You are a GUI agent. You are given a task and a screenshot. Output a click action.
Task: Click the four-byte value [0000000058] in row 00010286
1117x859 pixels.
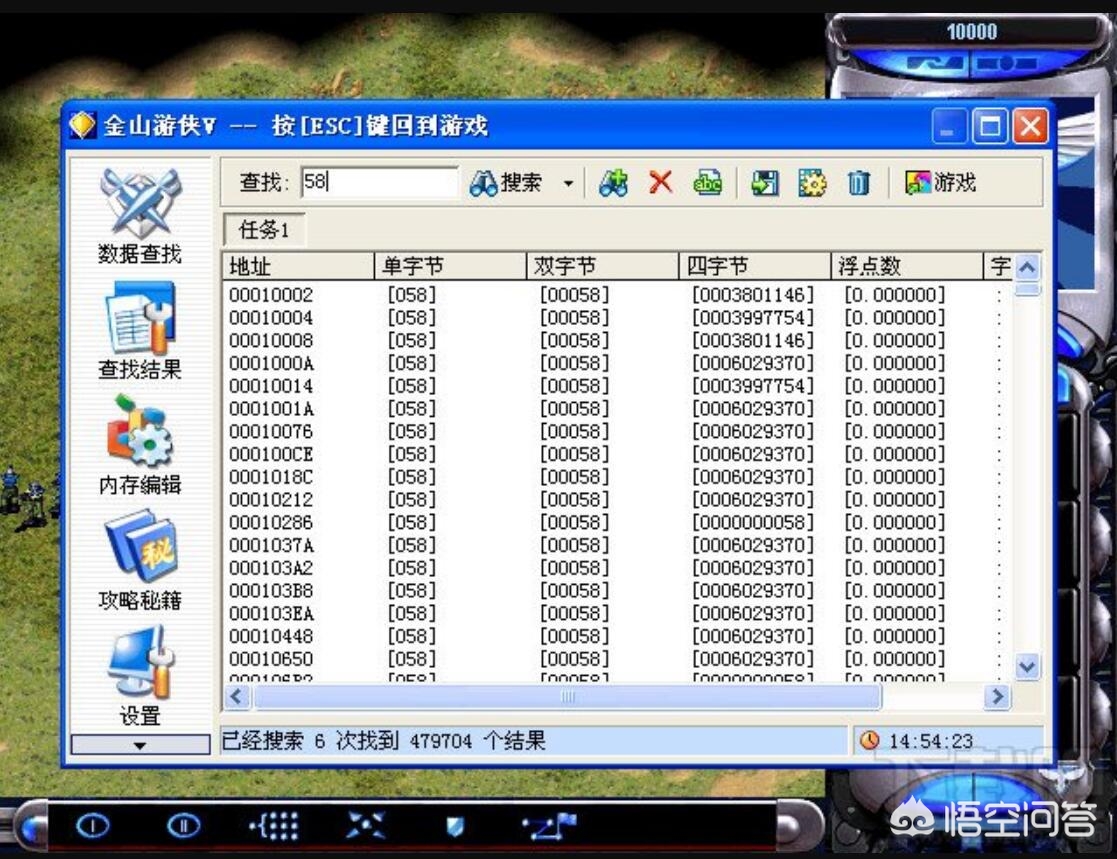point(753,523)
